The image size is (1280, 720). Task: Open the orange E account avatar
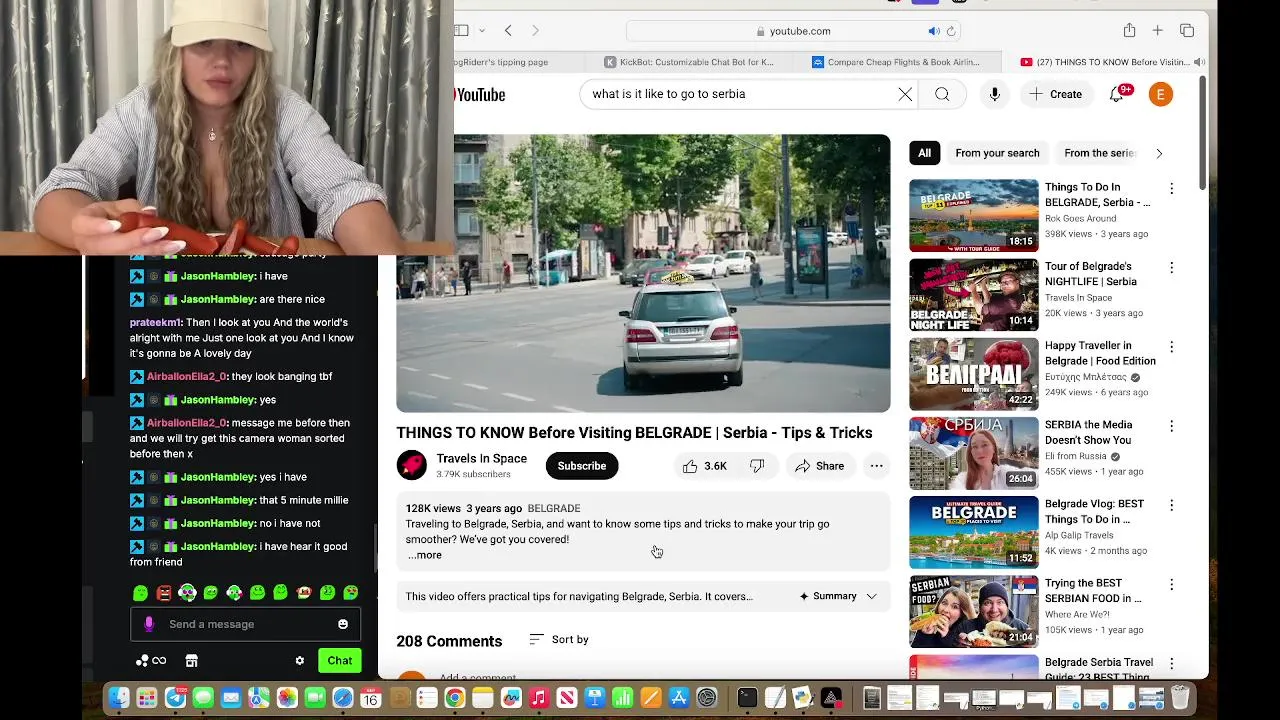coord(1160,94)
